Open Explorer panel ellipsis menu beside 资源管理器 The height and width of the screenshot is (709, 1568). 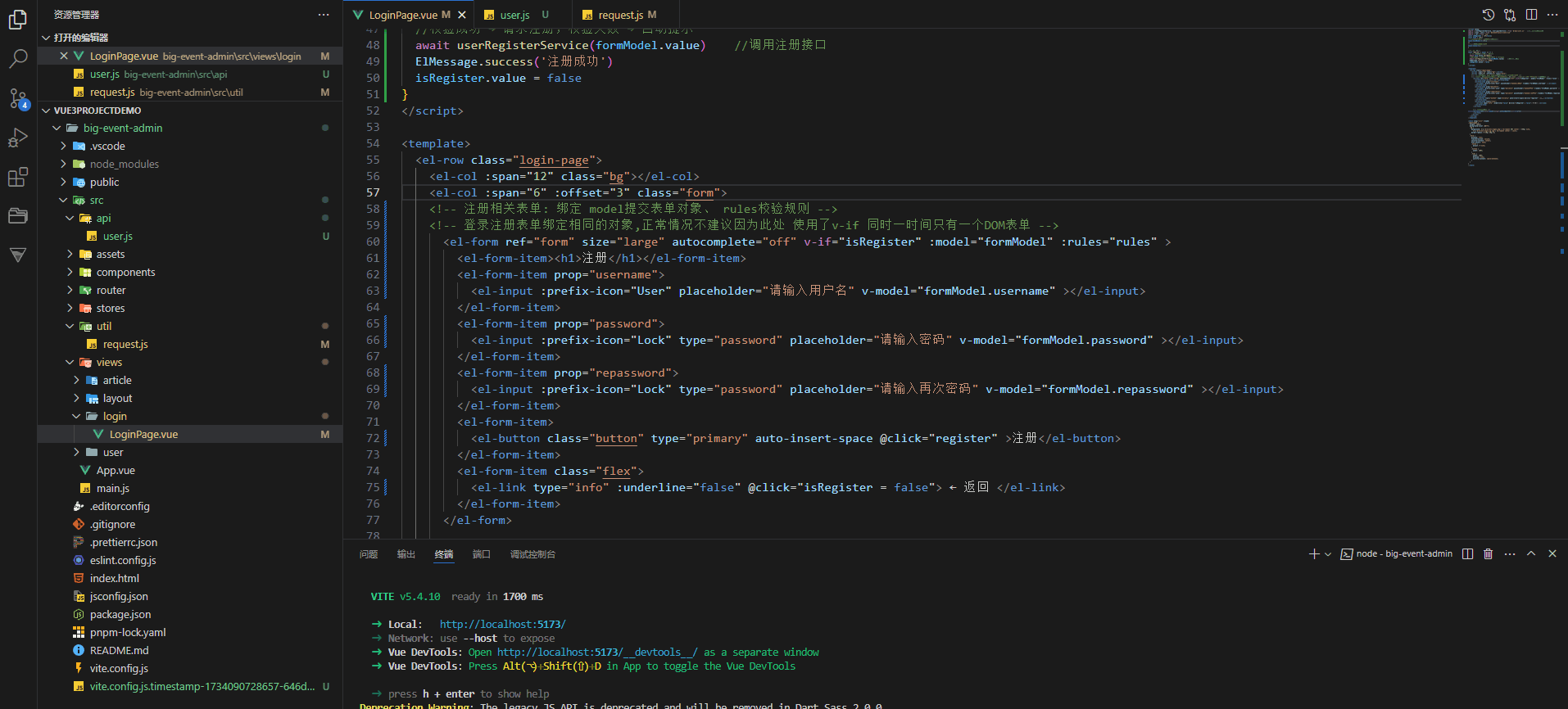tap(324, 15)
